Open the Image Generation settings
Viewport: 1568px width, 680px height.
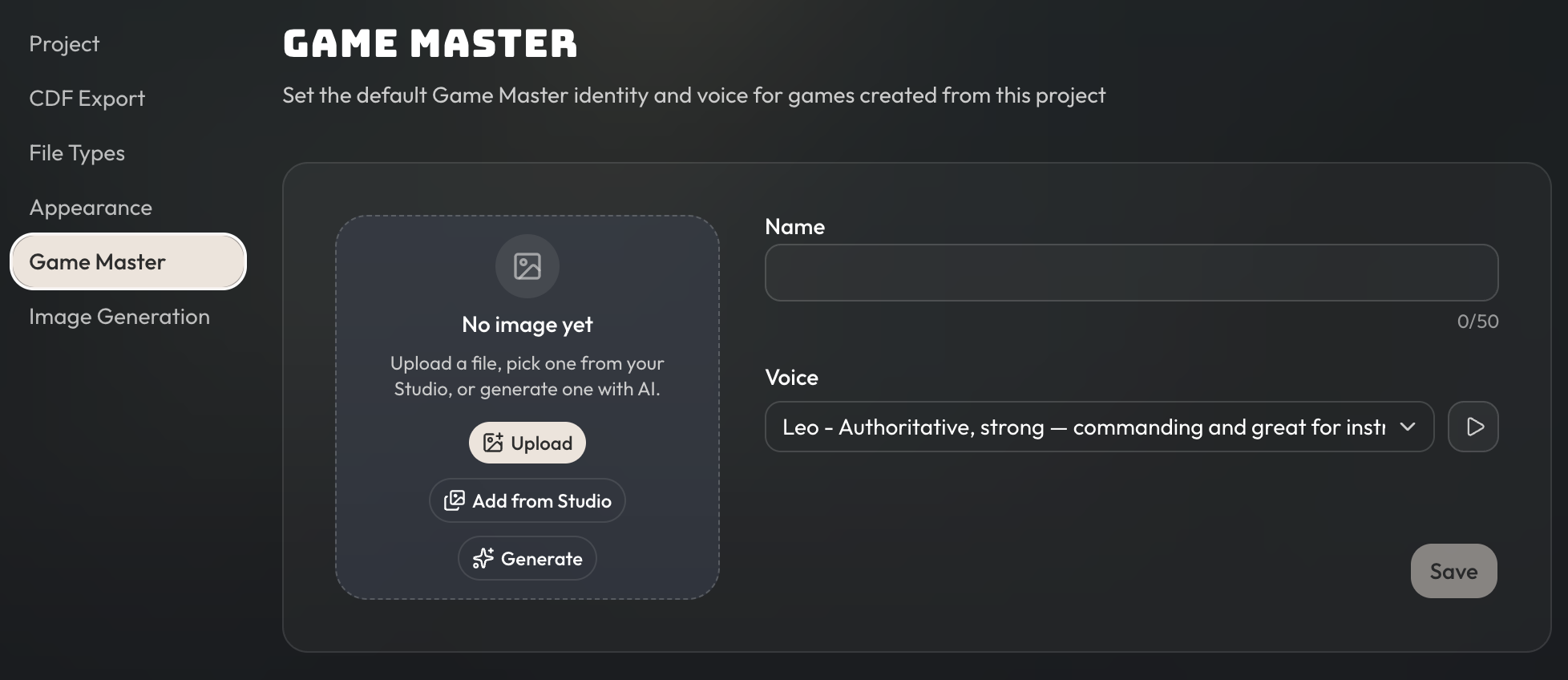pyautogui.click(x=119, y=317)
